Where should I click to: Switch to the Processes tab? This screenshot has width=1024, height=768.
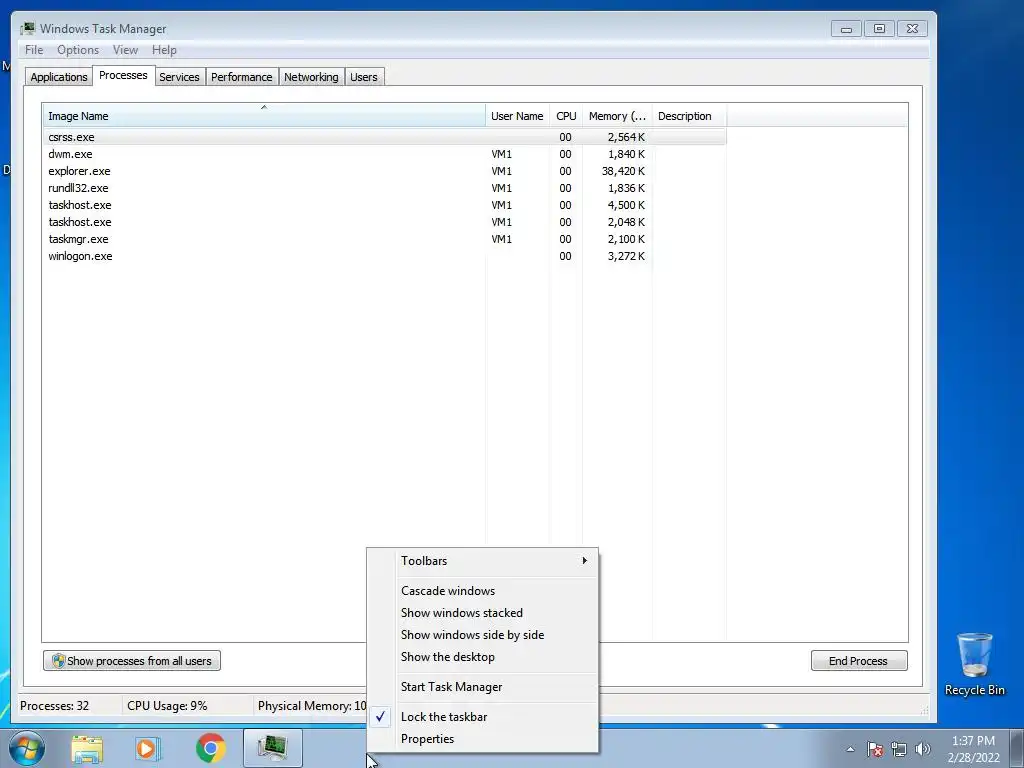(123, 76)
